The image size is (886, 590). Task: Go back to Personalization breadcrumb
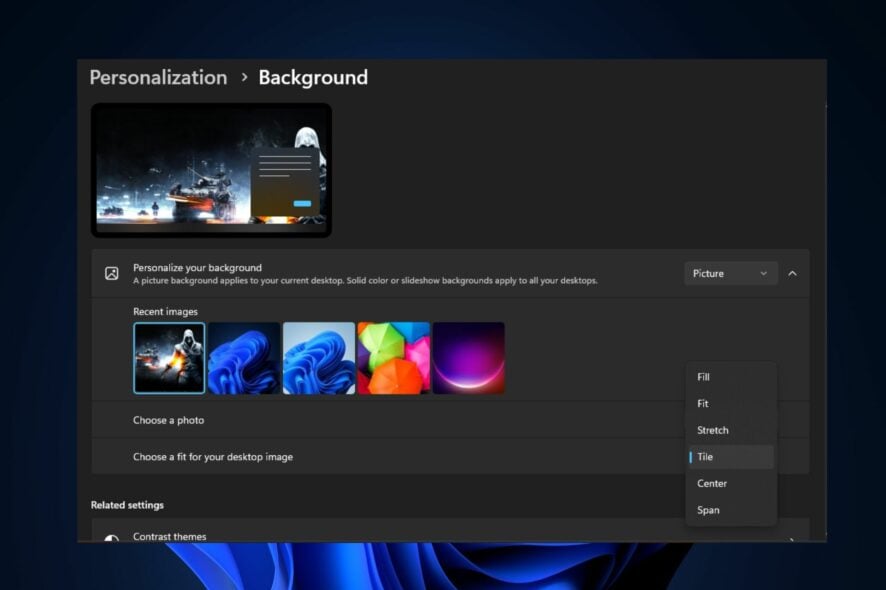point(158,77)
